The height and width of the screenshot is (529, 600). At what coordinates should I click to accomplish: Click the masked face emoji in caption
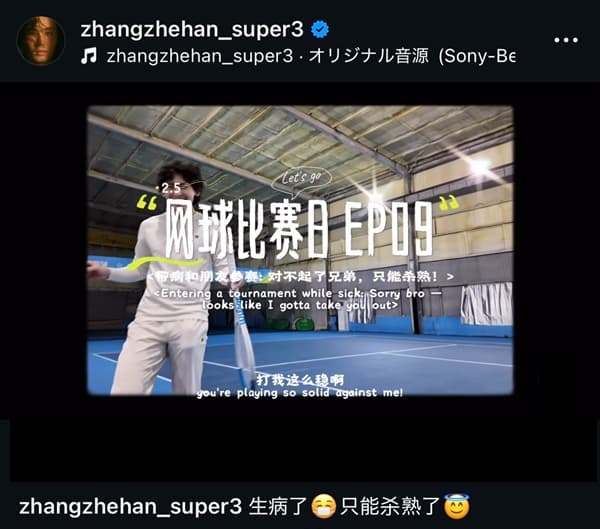(x=324, y=506)
